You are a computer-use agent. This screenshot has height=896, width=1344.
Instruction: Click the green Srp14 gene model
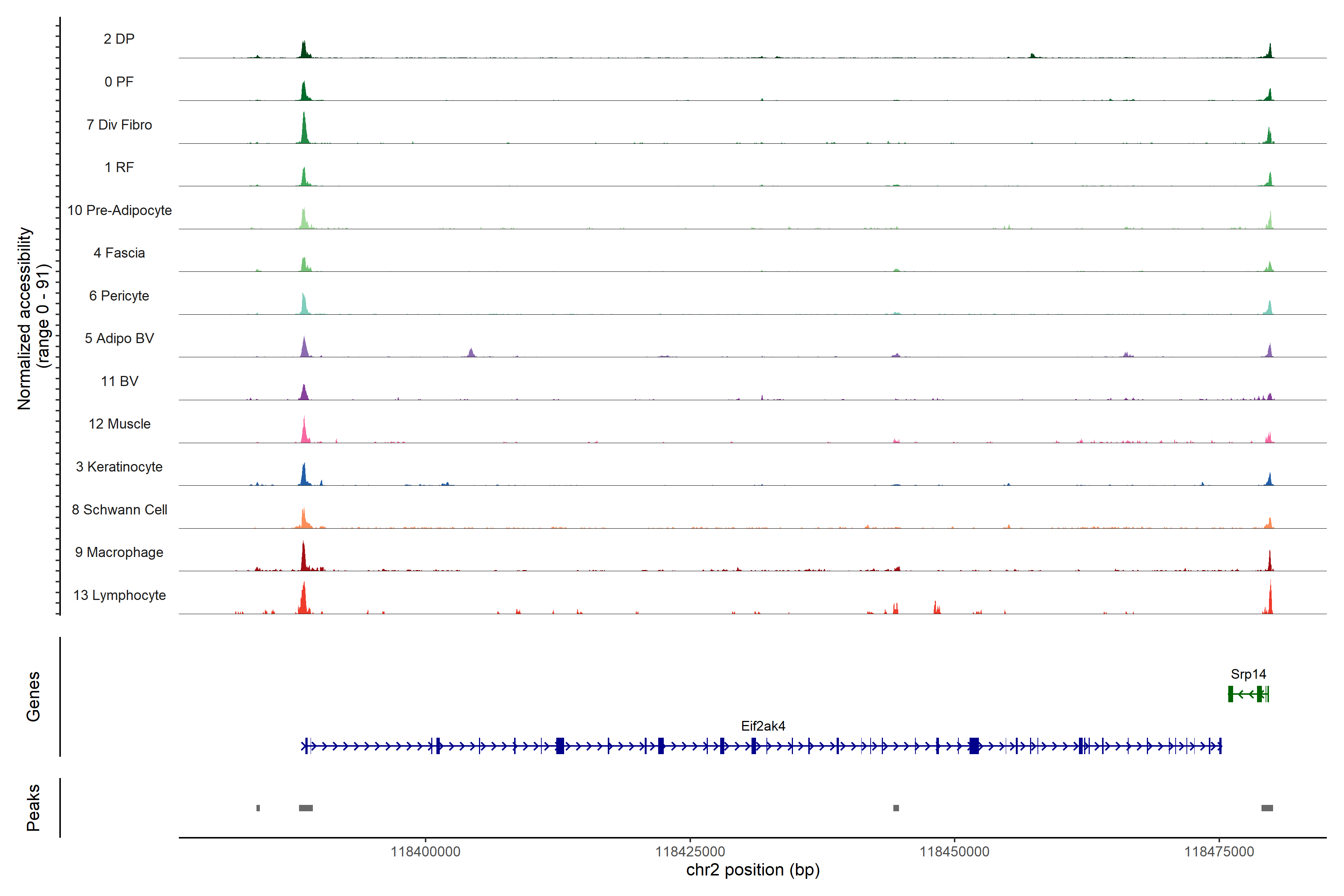click(1248, 694)
